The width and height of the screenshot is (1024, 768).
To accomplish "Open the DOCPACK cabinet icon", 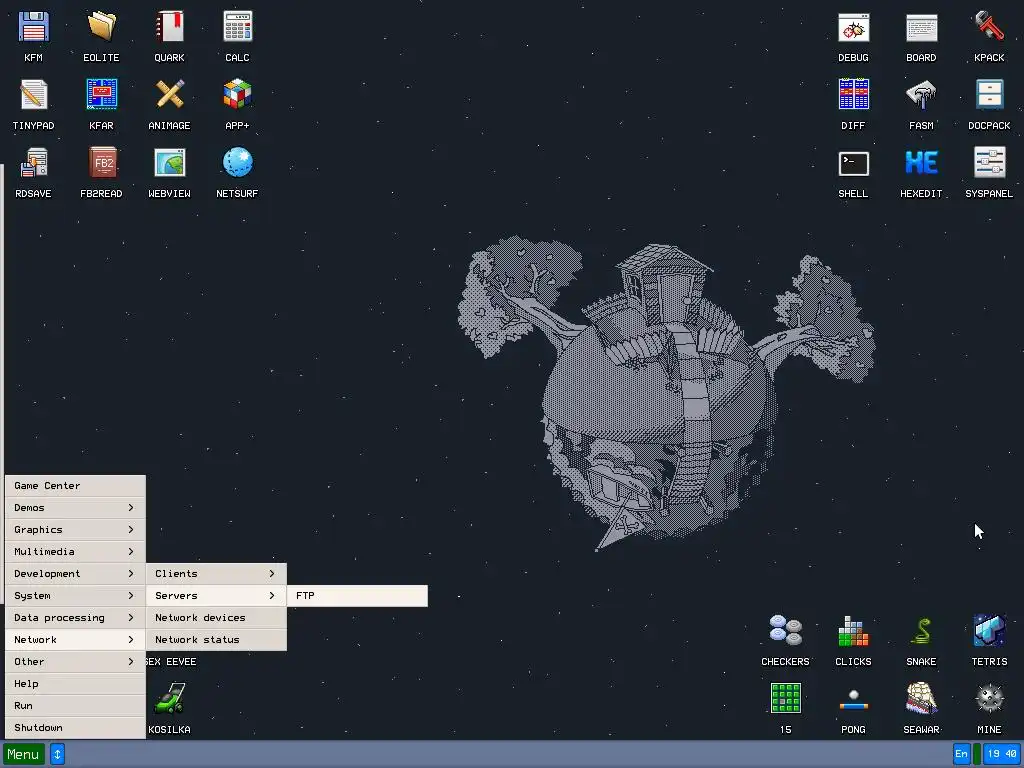I will 989,95.
